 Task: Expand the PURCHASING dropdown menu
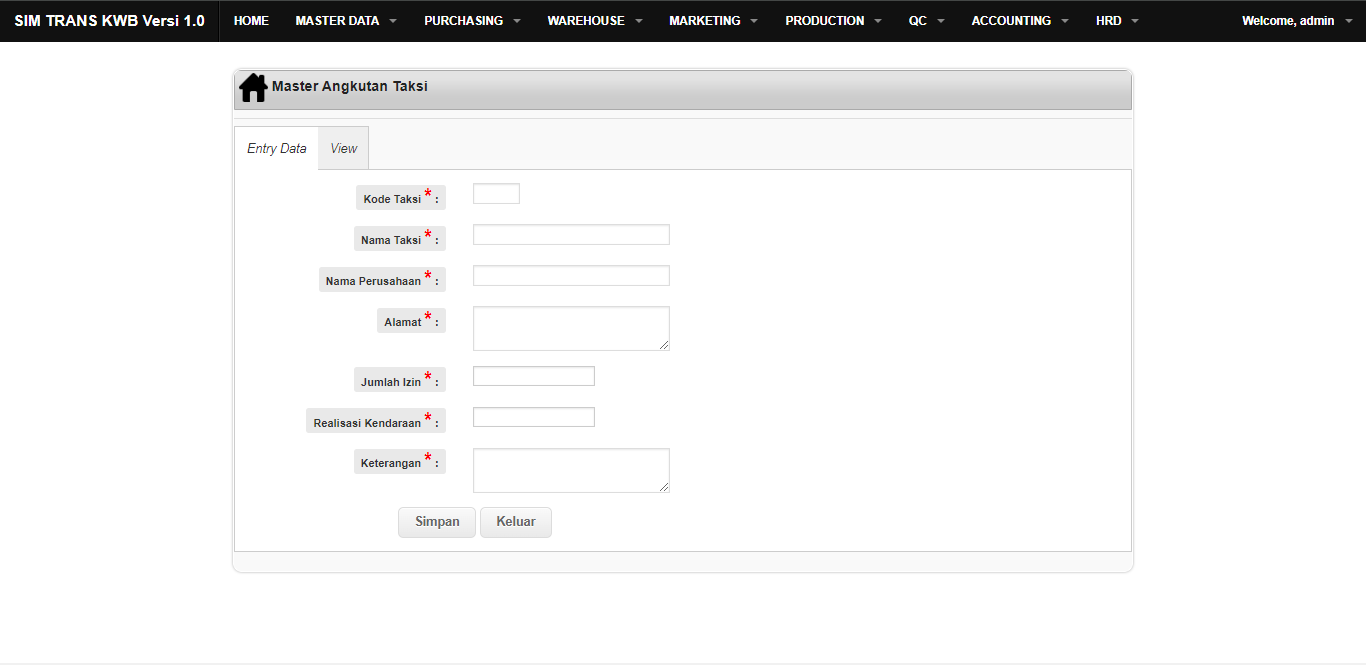point(472,21)
